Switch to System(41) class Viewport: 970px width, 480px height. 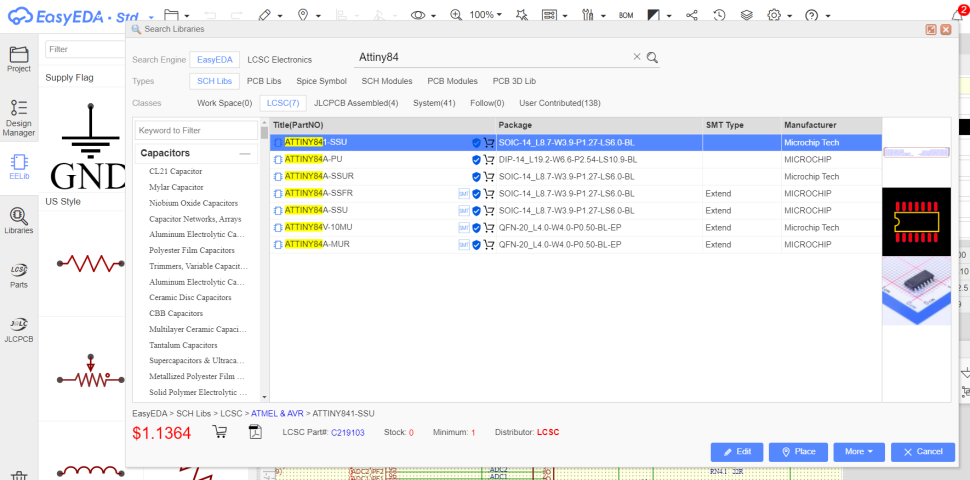coord(434,103)
